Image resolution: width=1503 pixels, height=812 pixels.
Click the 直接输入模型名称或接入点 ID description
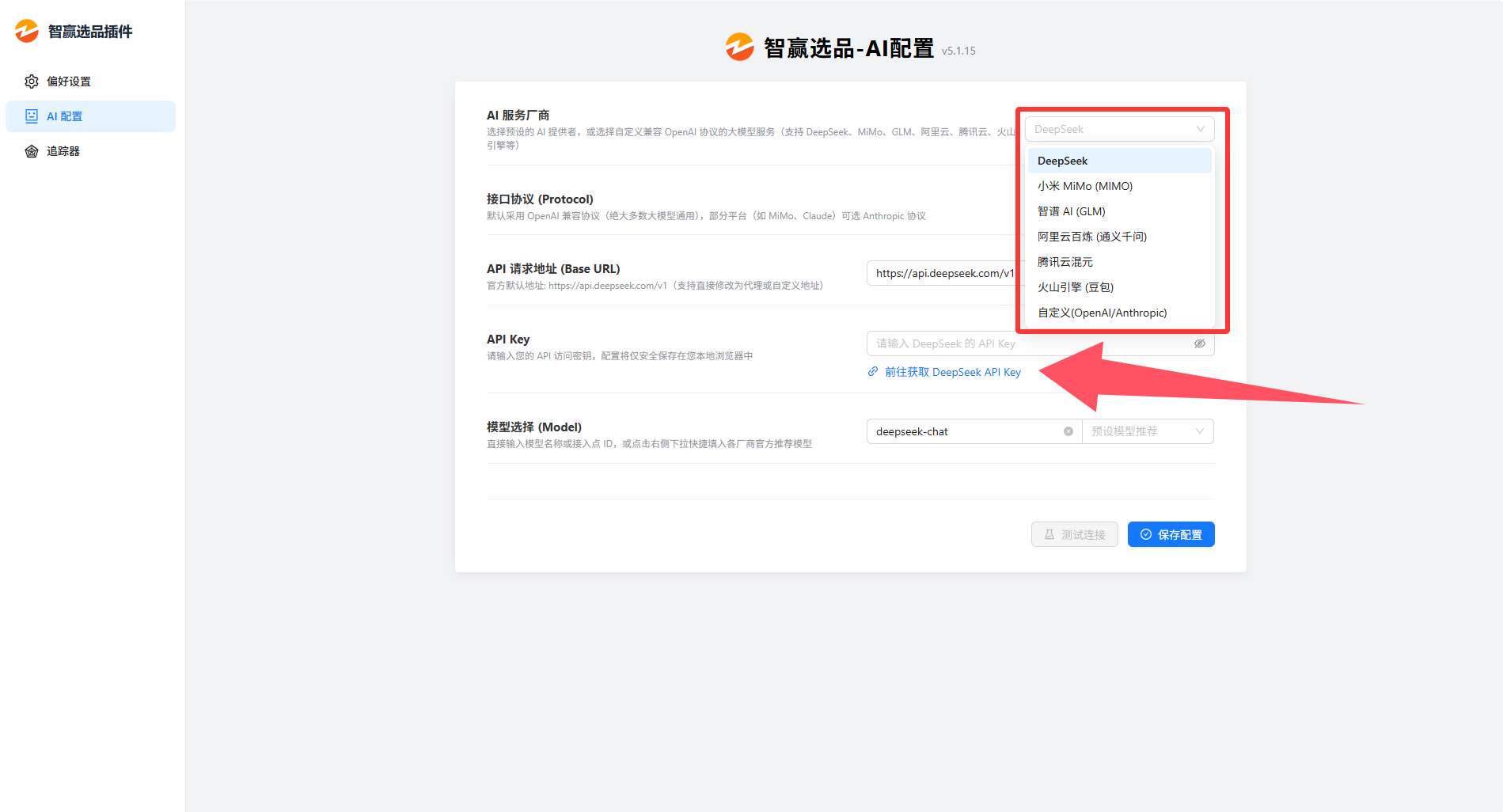(649, 444)
